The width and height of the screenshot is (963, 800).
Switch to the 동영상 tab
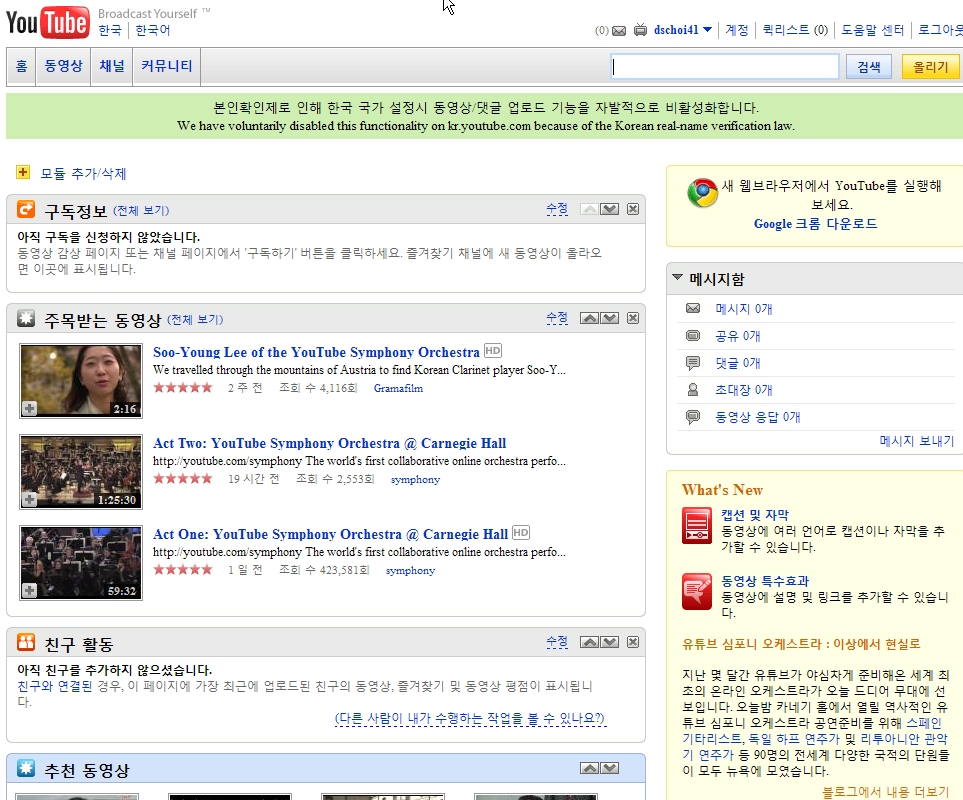pos(63,66)
